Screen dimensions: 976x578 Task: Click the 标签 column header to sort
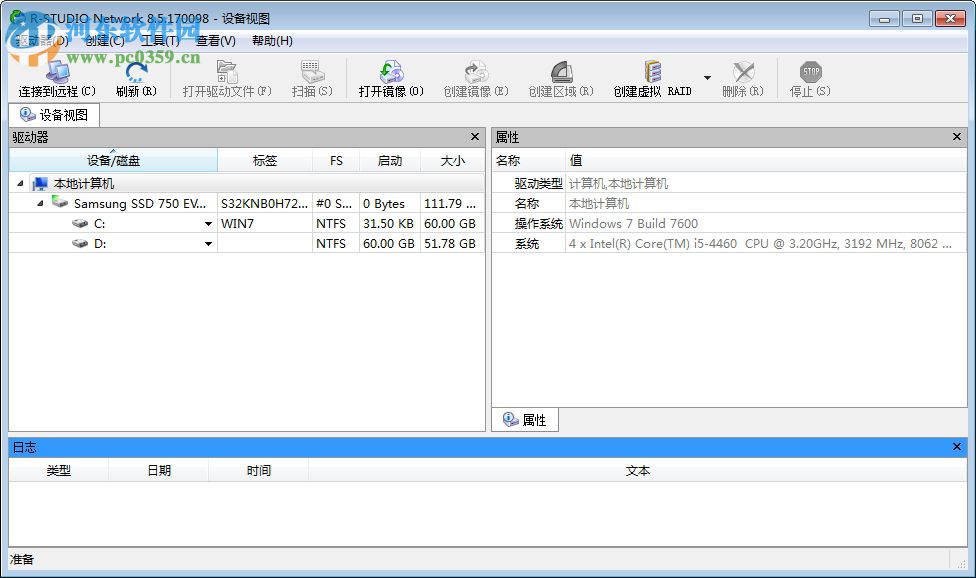(266, 160)
